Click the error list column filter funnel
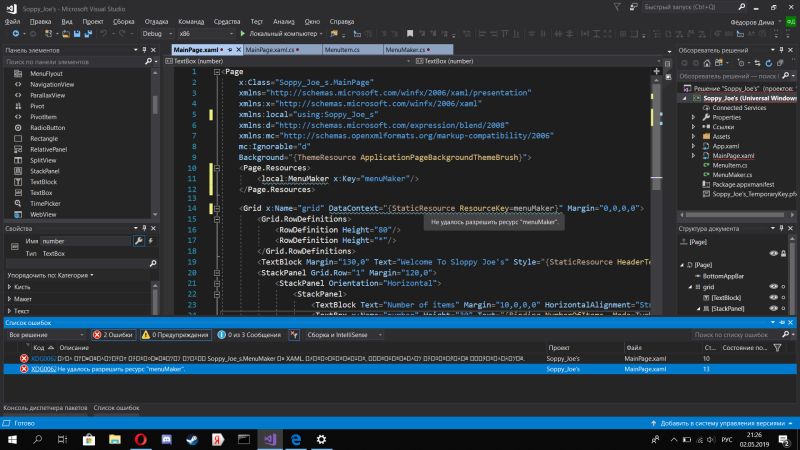The height and width of the screenshot is (450, 800). coord(777,347)
